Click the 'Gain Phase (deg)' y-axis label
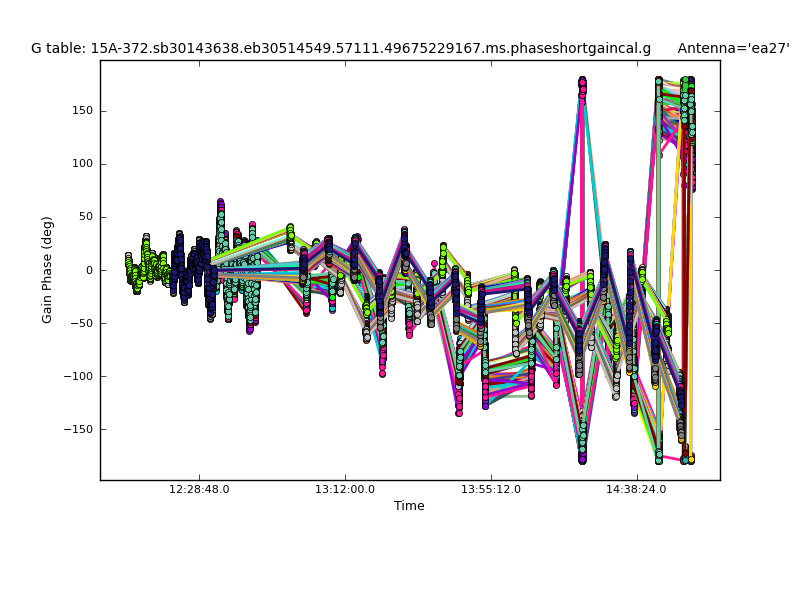This screenshot has width=800, height=600. pyautogui.click(x=47, y=270)
